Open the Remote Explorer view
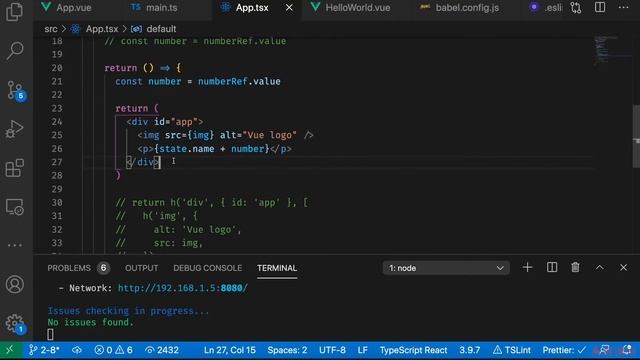The height and width of the screenshot is (360, 640). click(x=15, y=207)
